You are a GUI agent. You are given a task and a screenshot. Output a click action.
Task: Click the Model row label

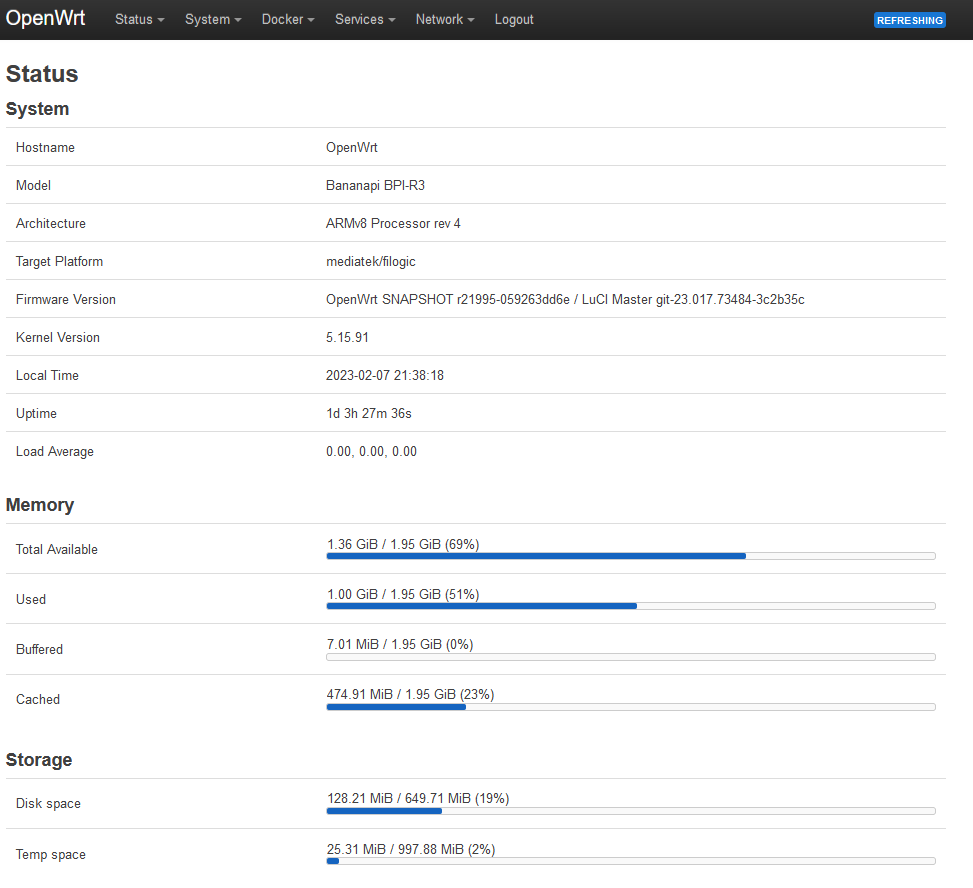34,185
